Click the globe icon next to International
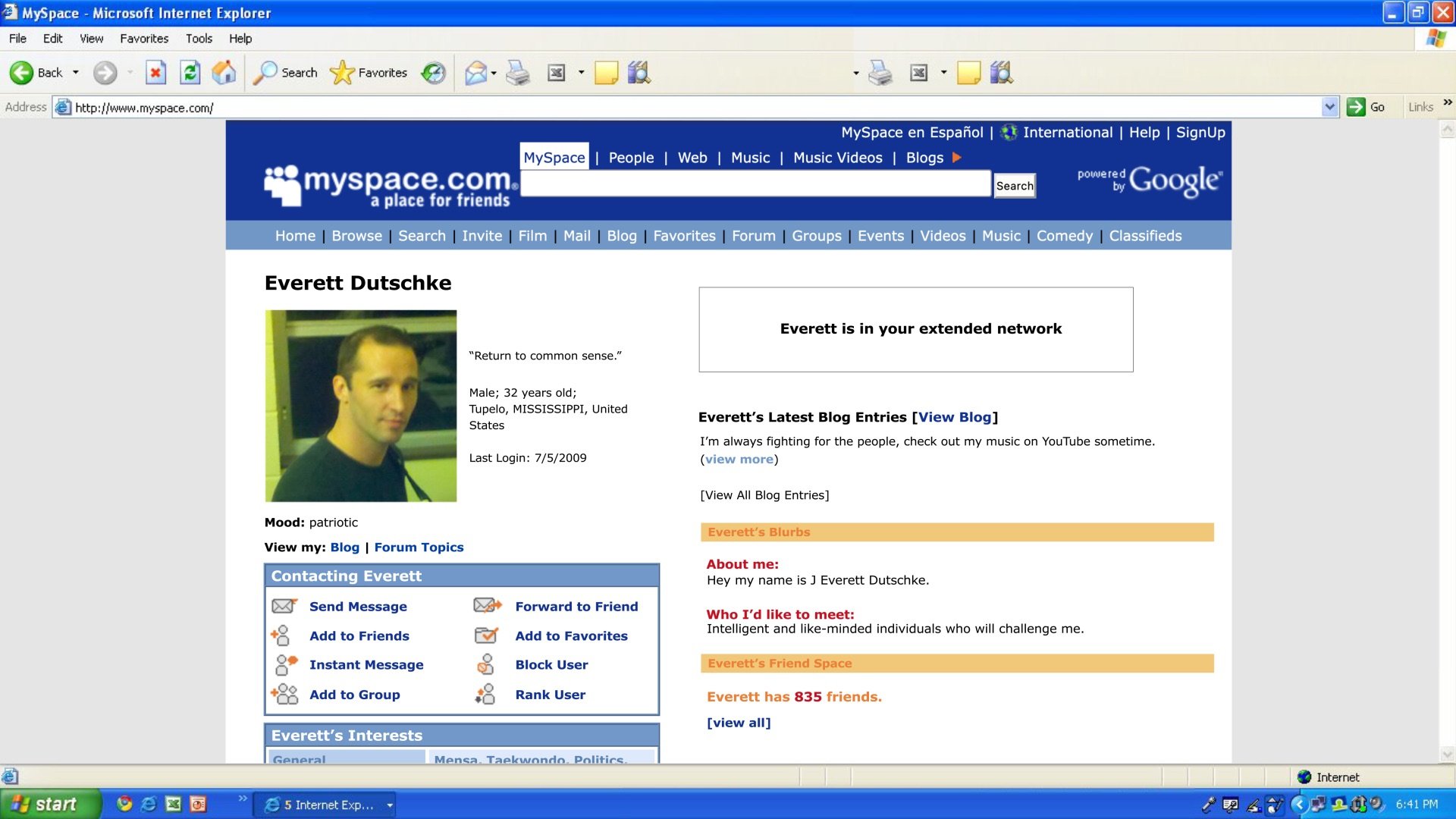 click(1009, 133)
